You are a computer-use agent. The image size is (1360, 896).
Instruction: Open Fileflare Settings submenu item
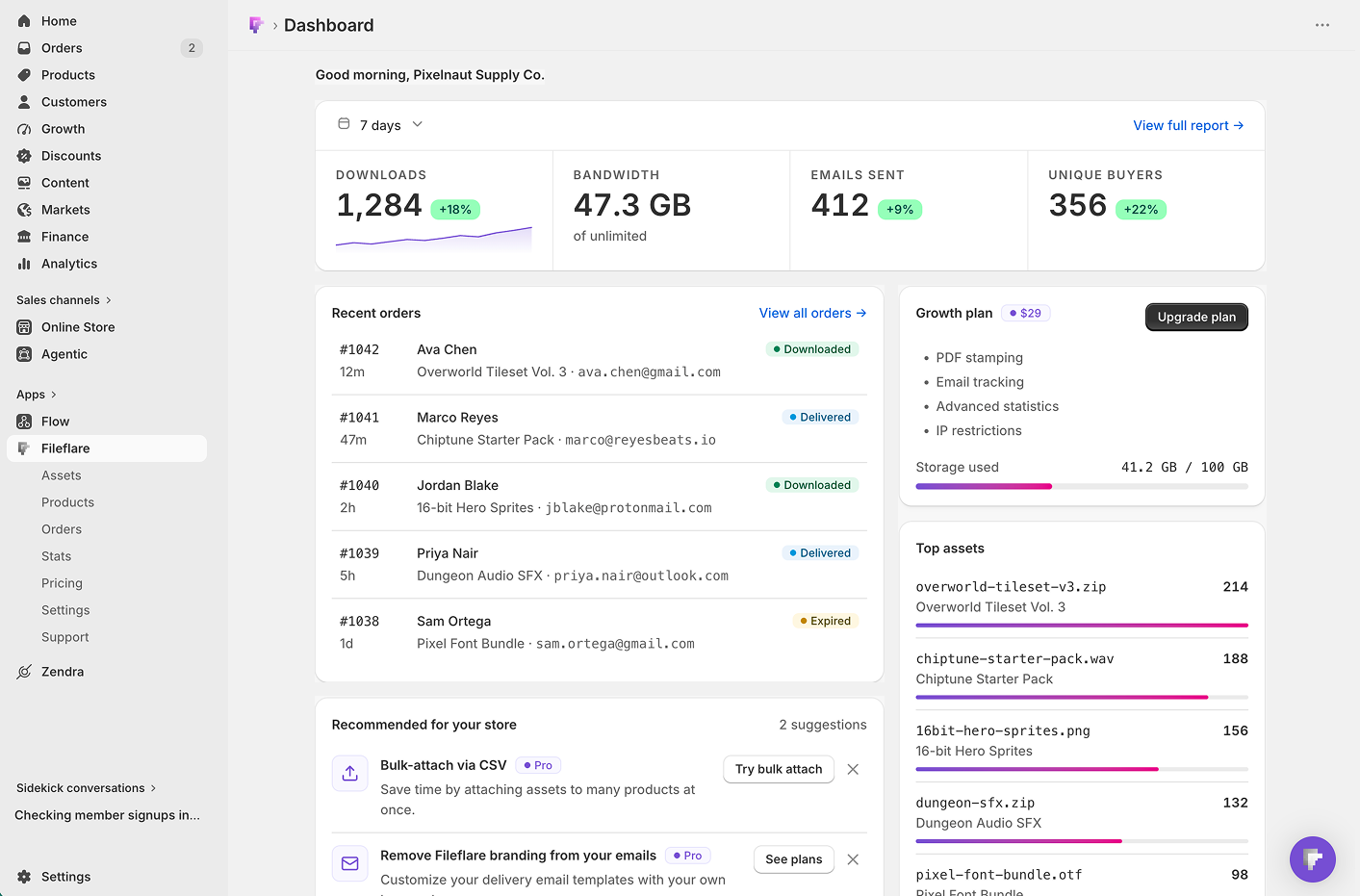pyautogui.click(x=65, y=610)
